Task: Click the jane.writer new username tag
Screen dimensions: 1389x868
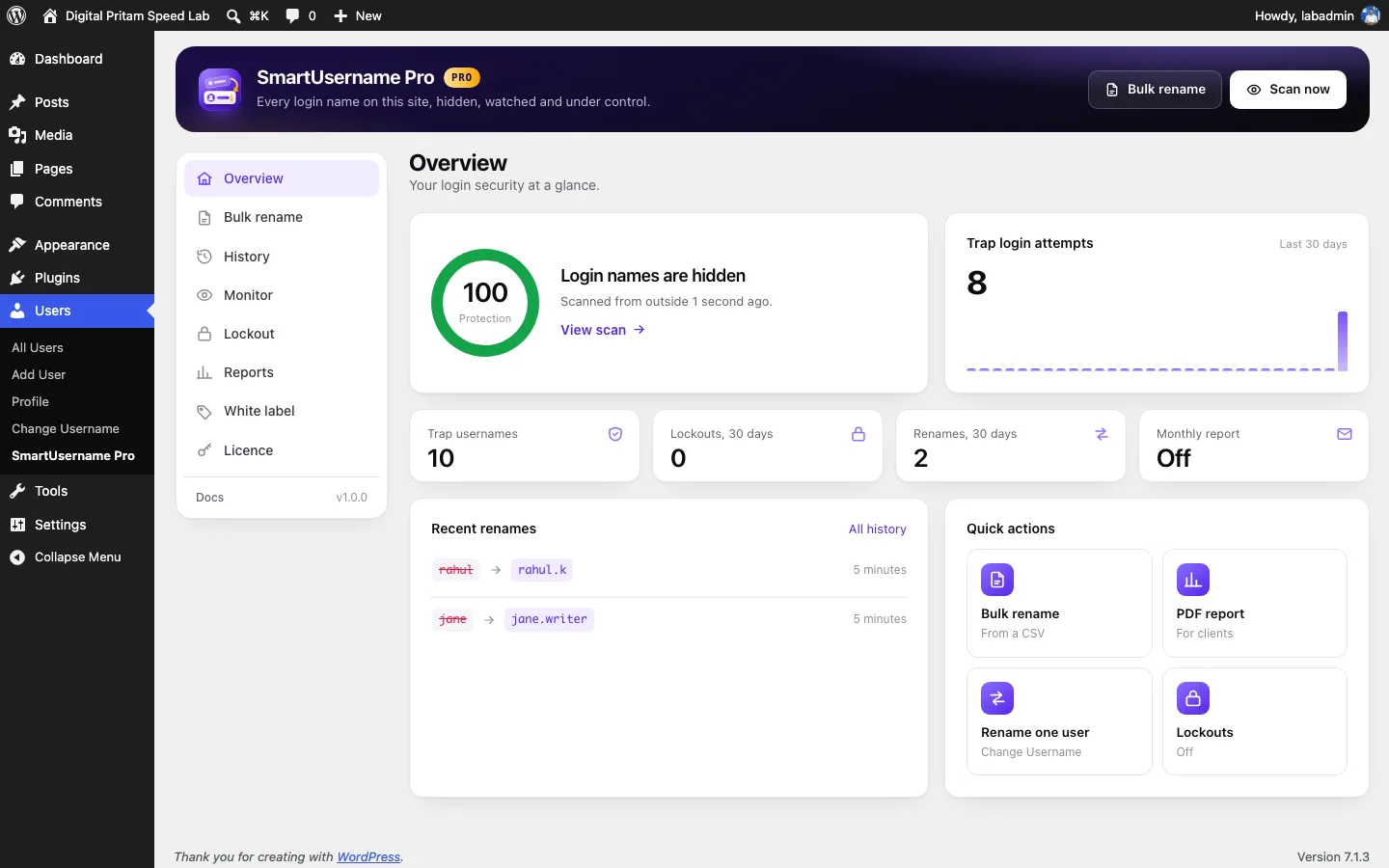Action: (549, 619)
